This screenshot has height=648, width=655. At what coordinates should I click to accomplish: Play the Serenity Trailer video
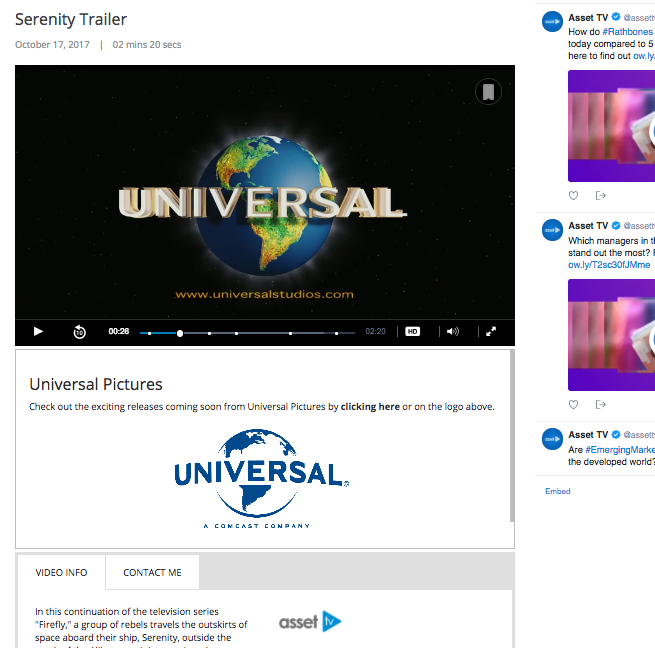click(x=38, y=331)
